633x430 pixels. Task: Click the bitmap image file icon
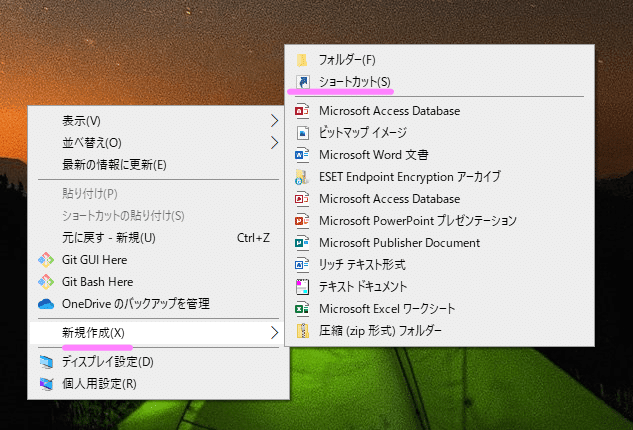click(x=302, y=132)
